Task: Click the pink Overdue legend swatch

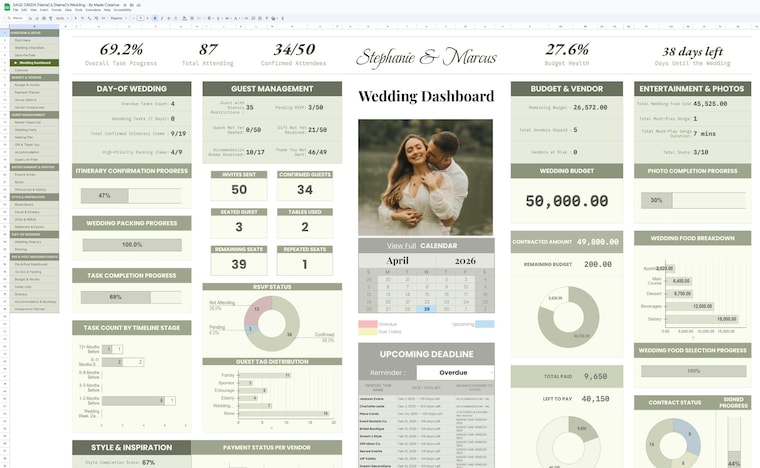Action: (x=368, y=324)
